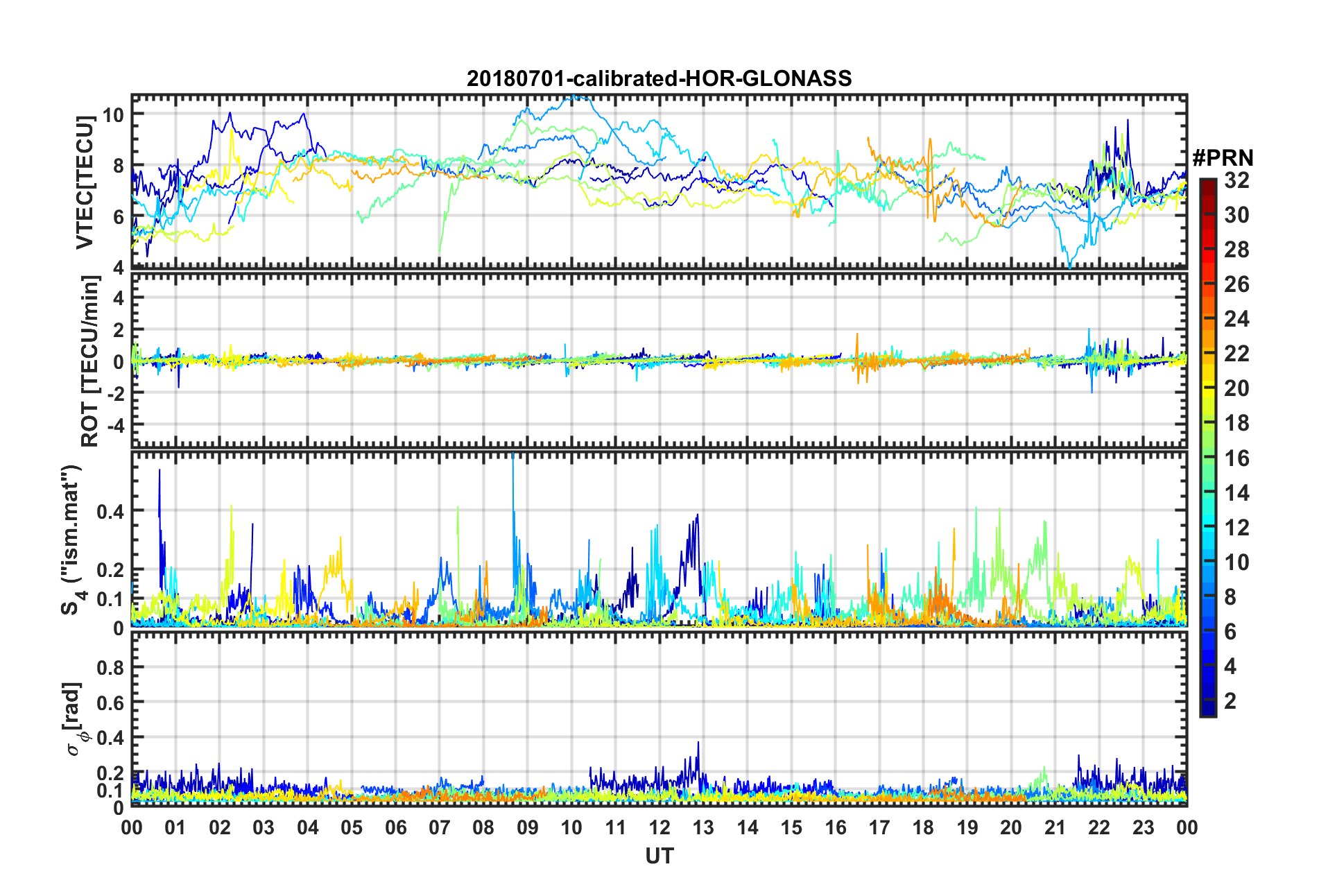Click the UT x-axis label
The image size is (1319, 896).
coord(659,856)
